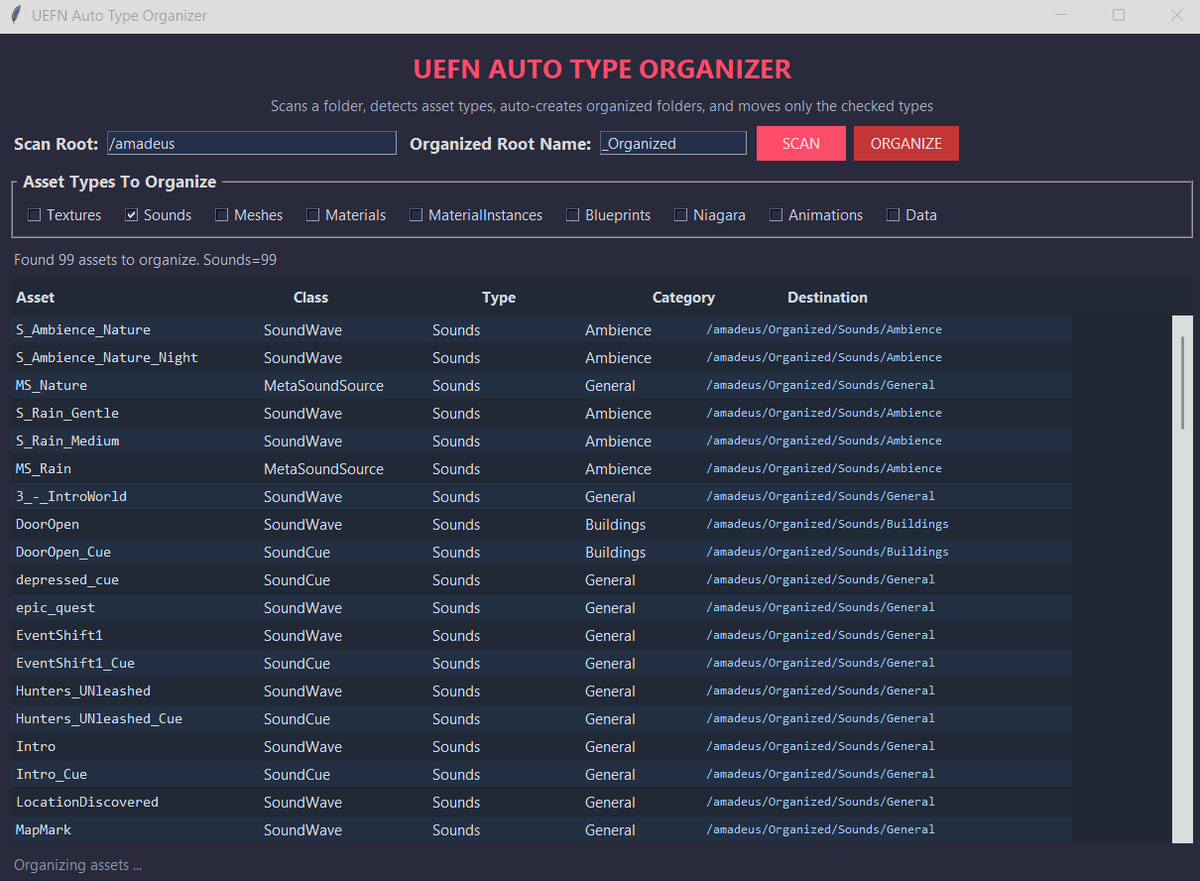Select the S_Rain_Gentle asset
This screenshot has width=1200, height=881.
click(542, 413)
